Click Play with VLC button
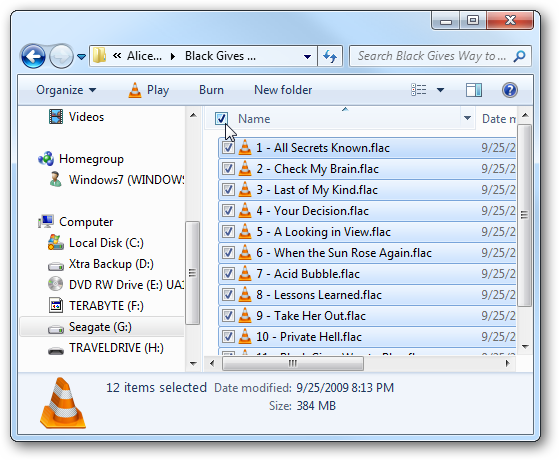 click(x=149, y=90)
